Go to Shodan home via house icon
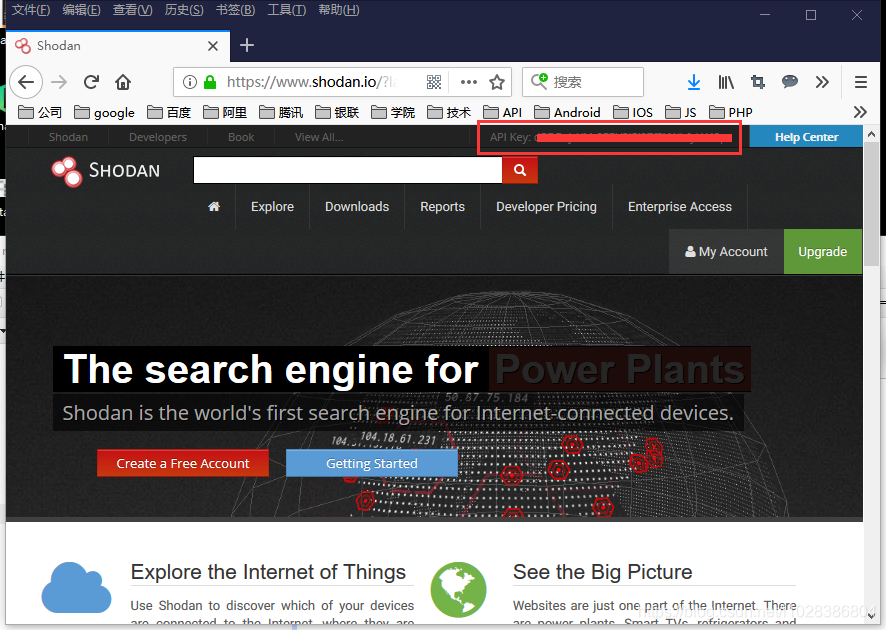The height and width of the screenshot is (630, 886). 214,207
